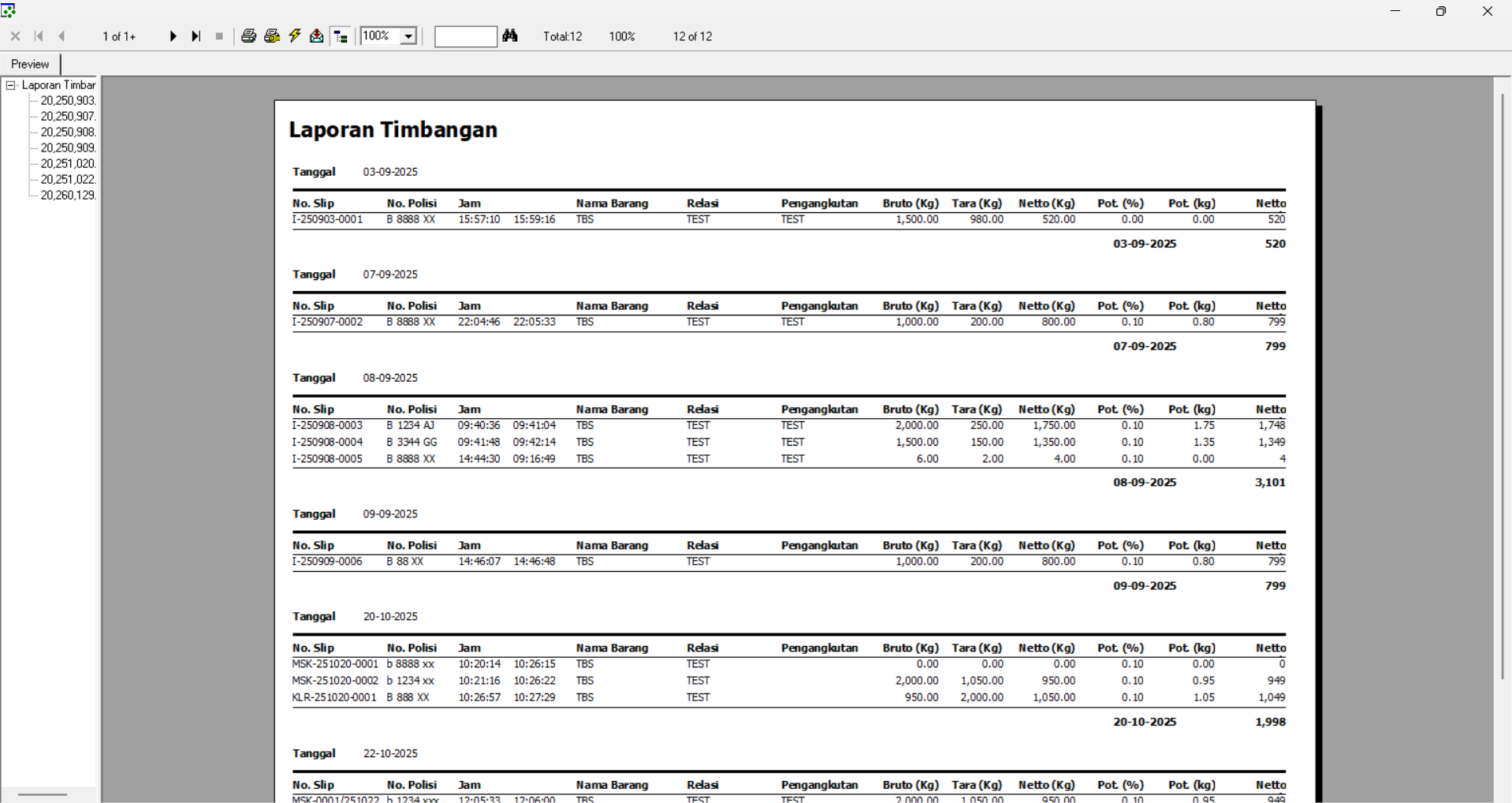The height and width of the screenshot is (803, 1512).
Task: Toggle the group tree panel button
Action: click(341, 36)
